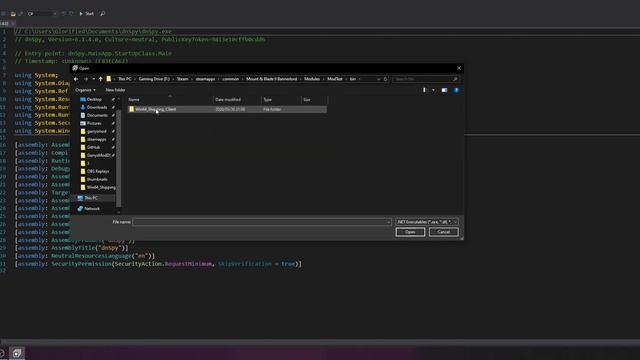The width and height of the screenshot is (640, 360).
Task: Click the Cancel button
Action: [x=444, y=232]
